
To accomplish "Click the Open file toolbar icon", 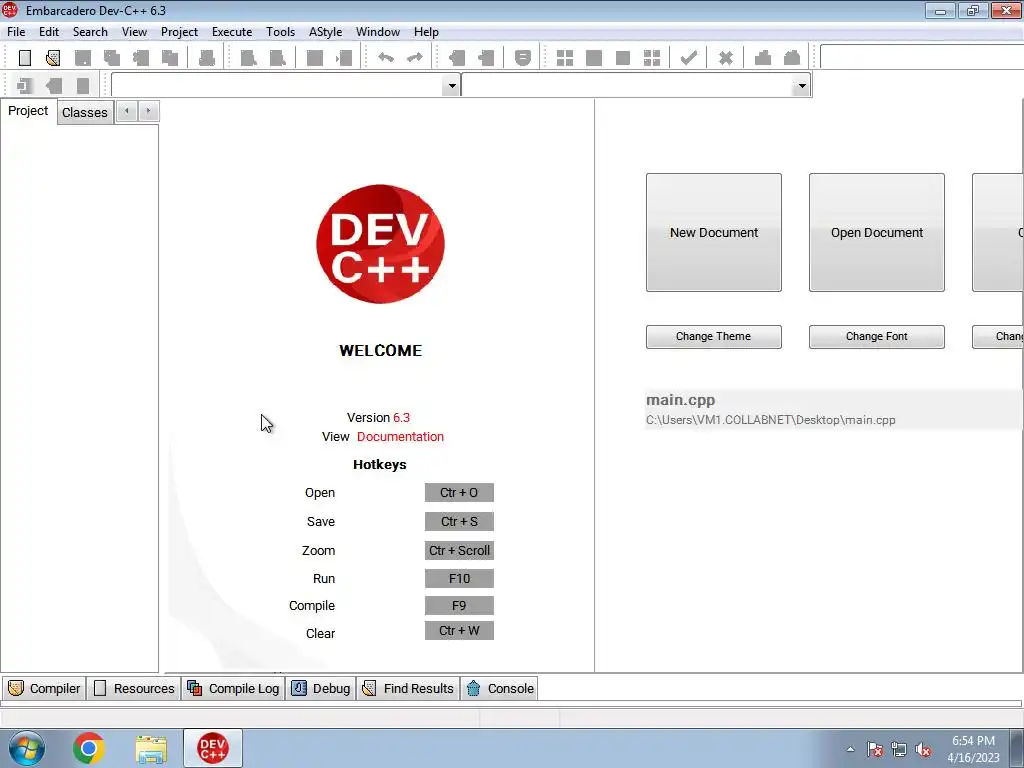I will click(54, 58).
